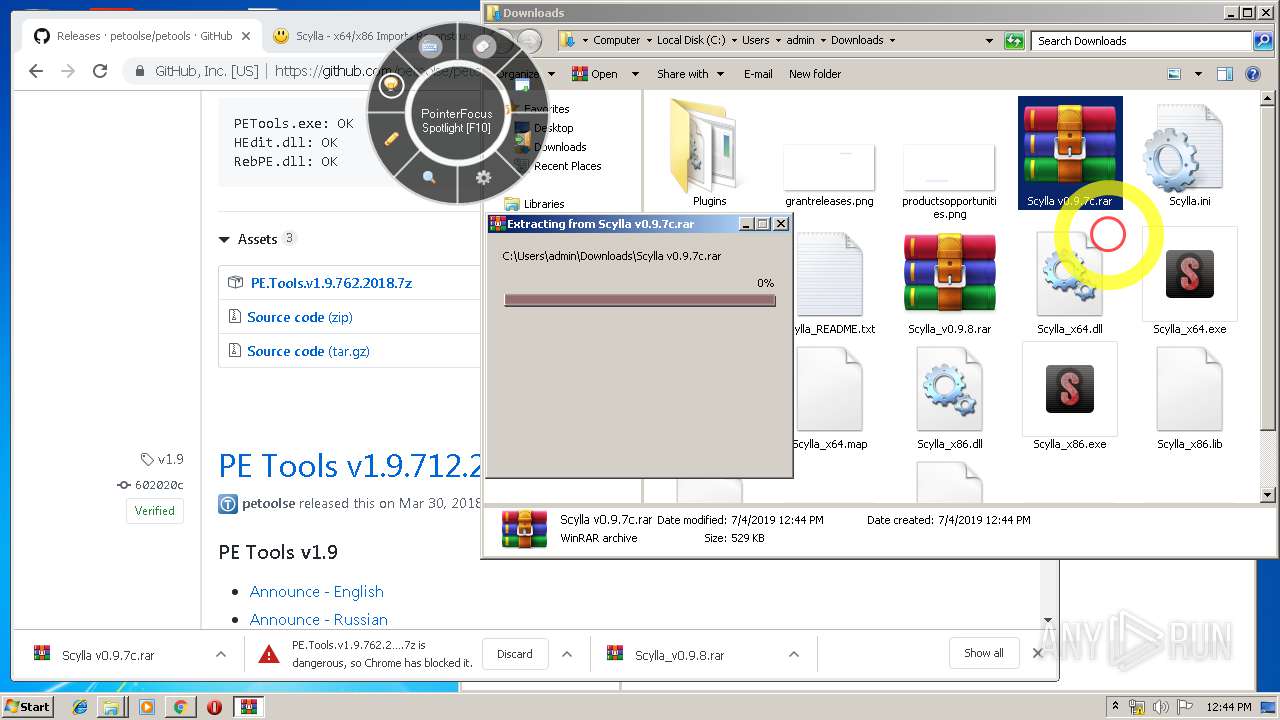Select Scylla_x86.lib file
The height and width of the screenshot is (720, 1280).
tap(1190, 398)
